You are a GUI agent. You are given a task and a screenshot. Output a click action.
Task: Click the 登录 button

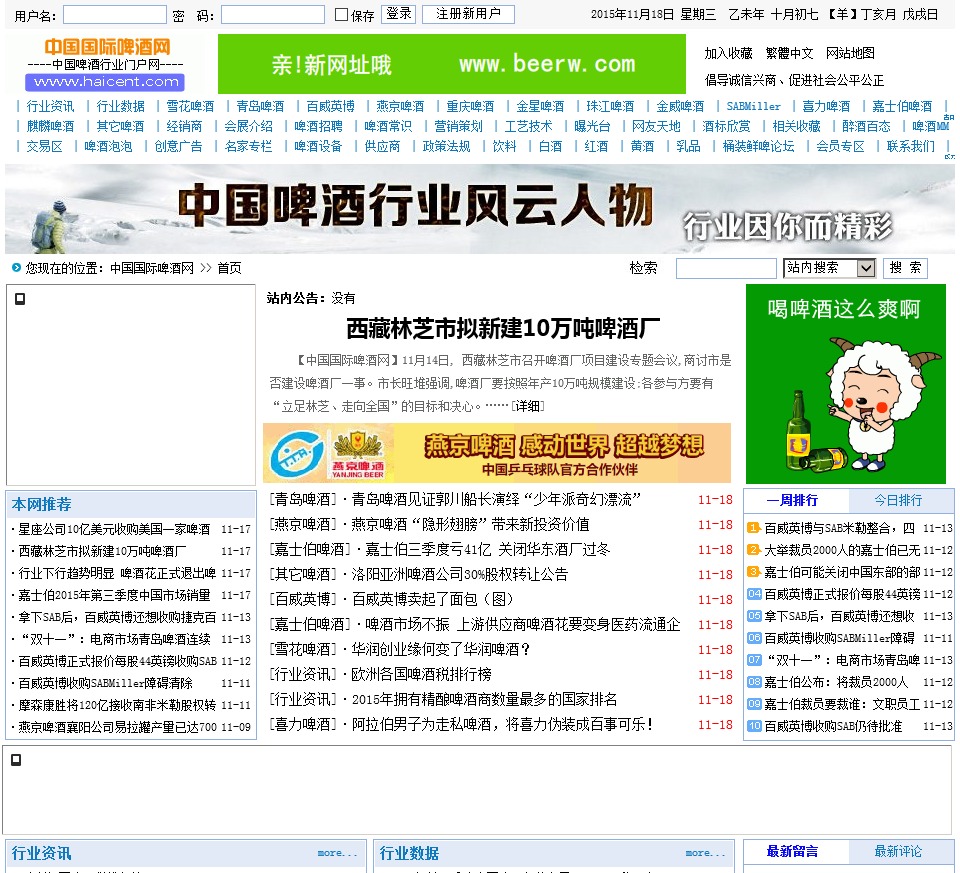(x=399, y=14)
